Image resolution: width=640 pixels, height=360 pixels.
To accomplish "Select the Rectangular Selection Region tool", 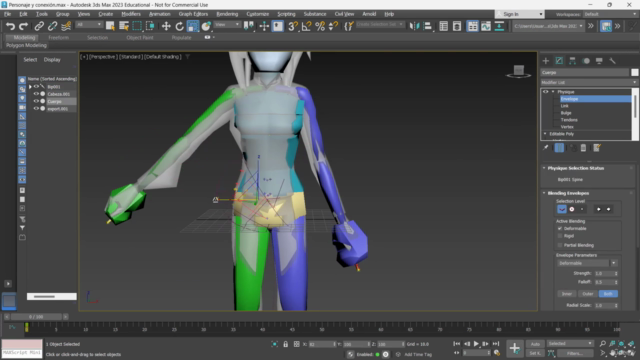I will click(x=137, y=26).
